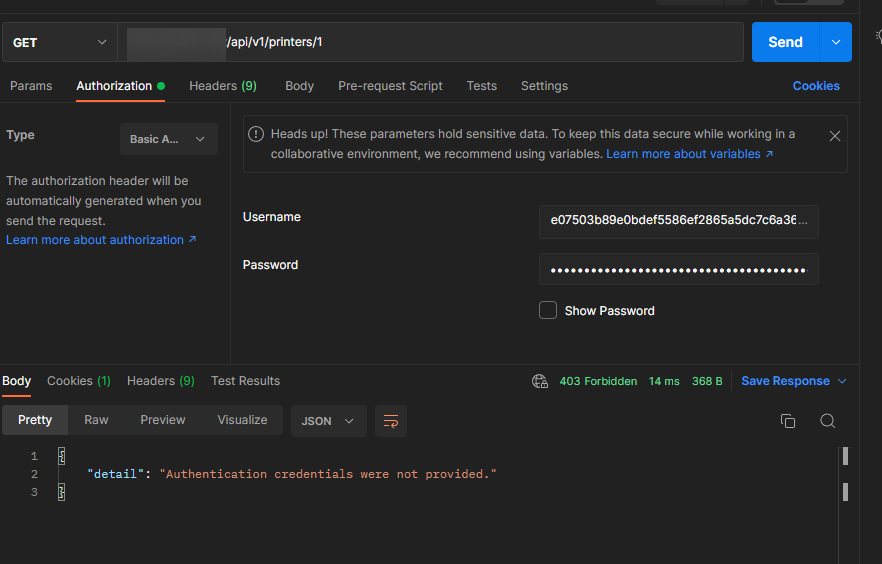Select the response Body tab
Screen dimensions: 882x564
16,381
